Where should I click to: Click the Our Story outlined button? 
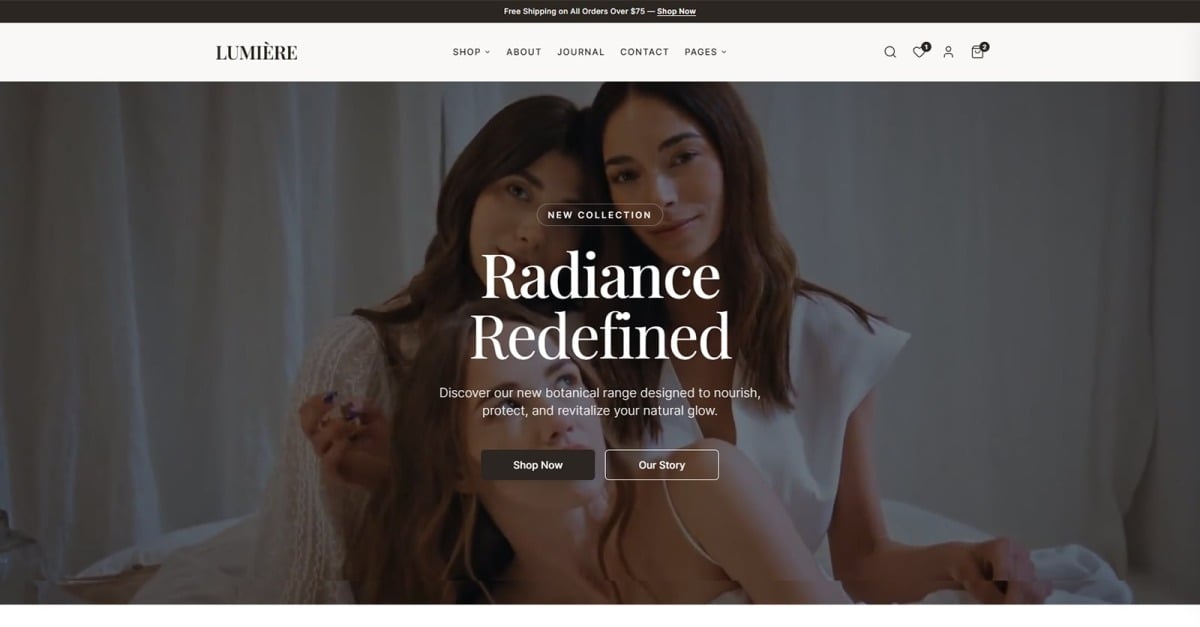661,465
